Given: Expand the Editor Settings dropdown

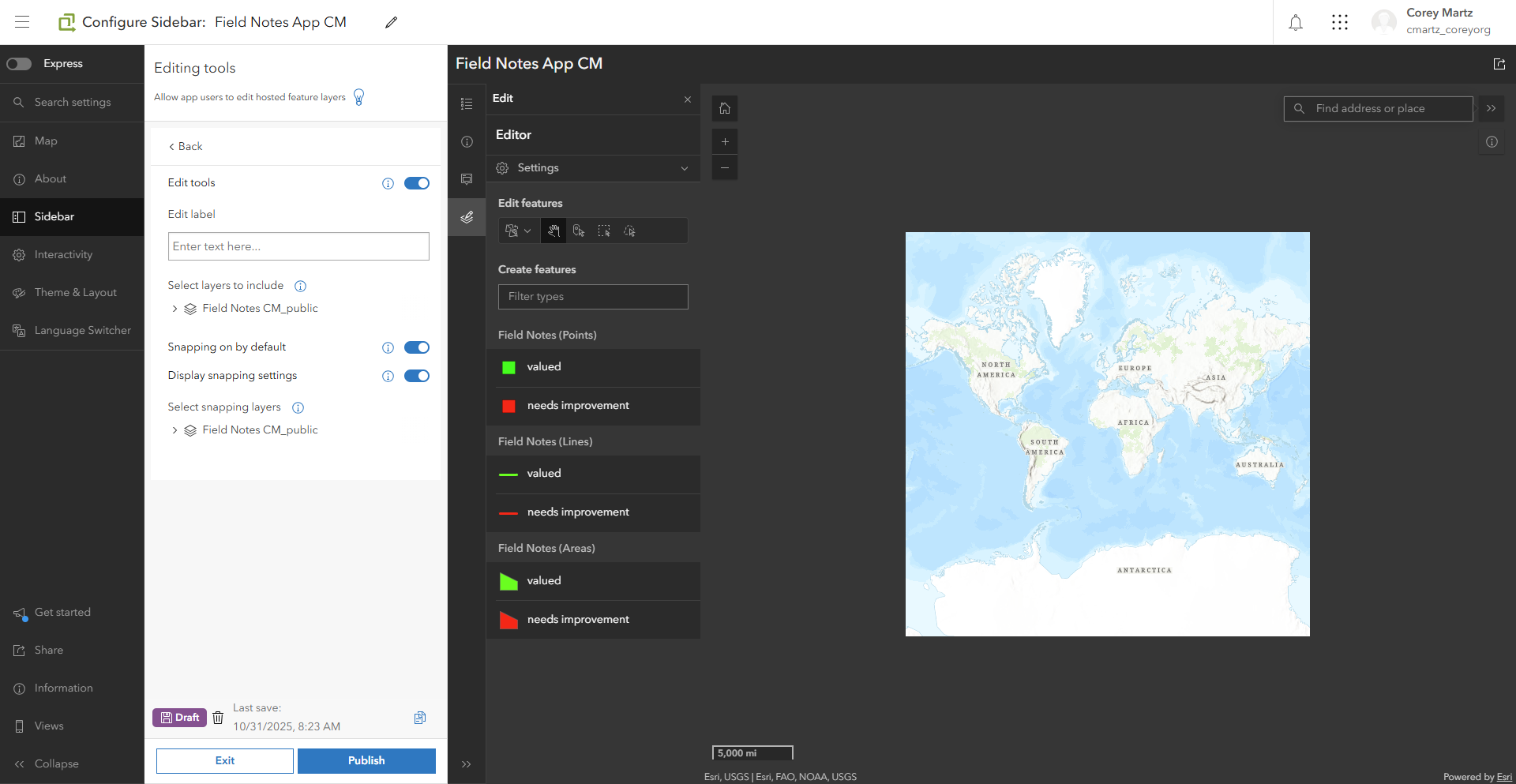Looking at the screenshot, I should [x=593, y=168].
